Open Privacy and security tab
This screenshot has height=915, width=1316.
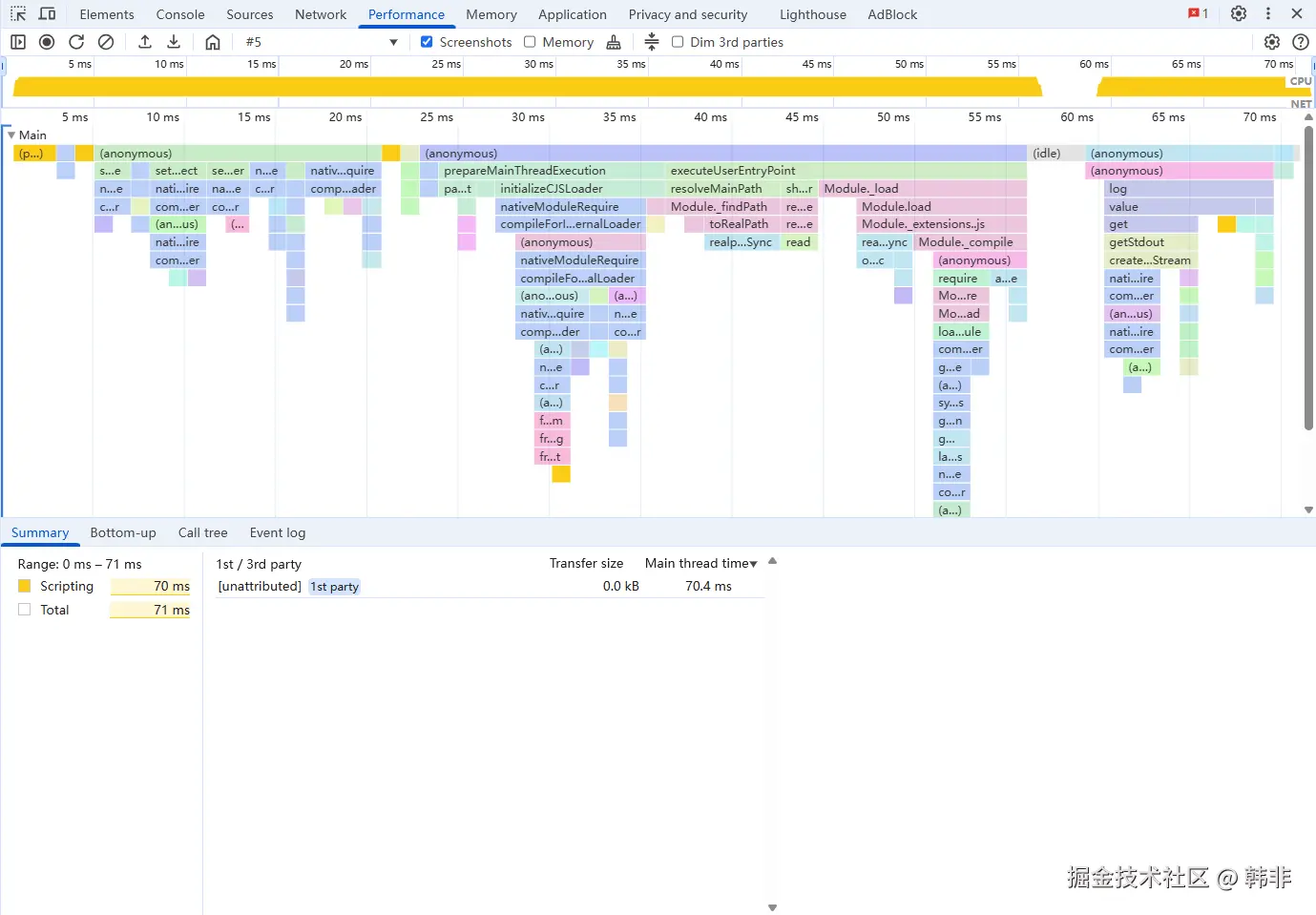[x=688, y=14]
